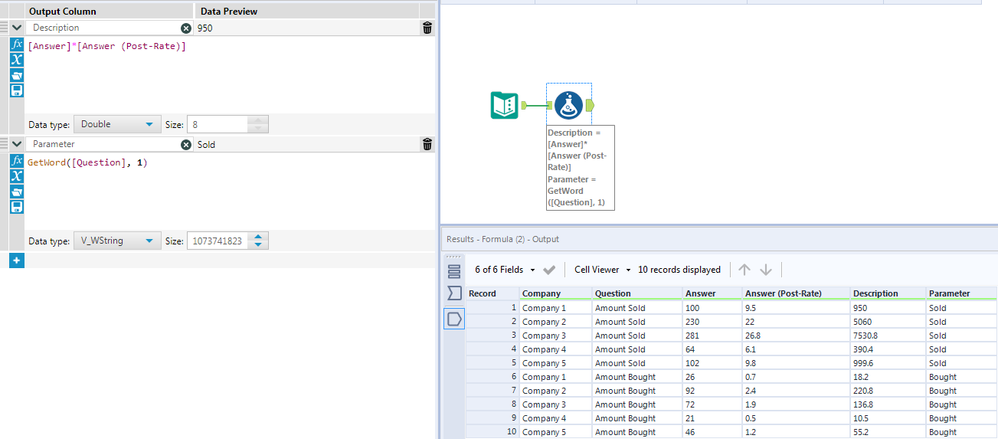The height and width of the screenshot is (439, 998).
Task: Click the cell with value 7530.8
Action: click(x=888, y=335)
